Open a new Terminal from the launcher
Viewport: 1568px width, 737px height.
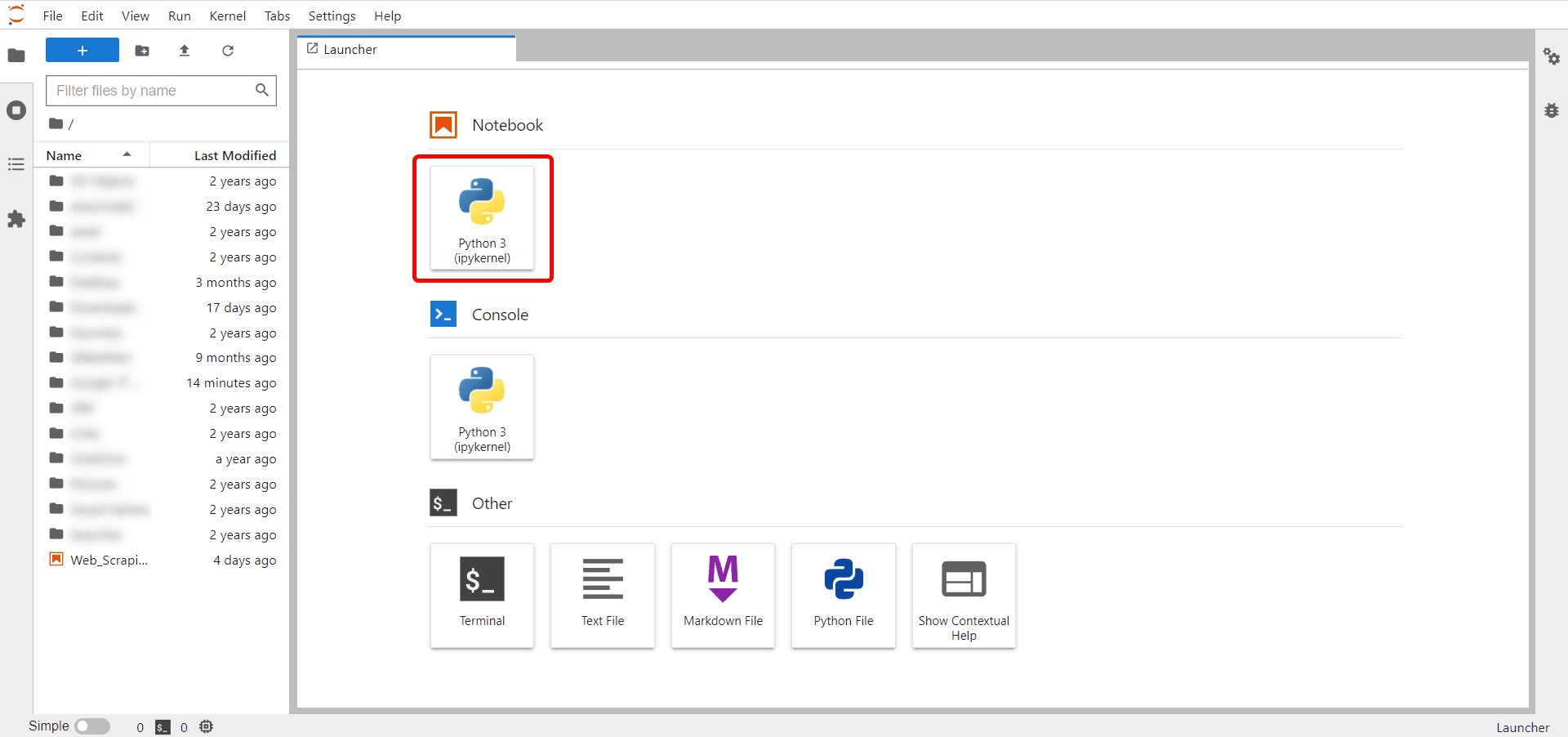(x=482, y=596)
